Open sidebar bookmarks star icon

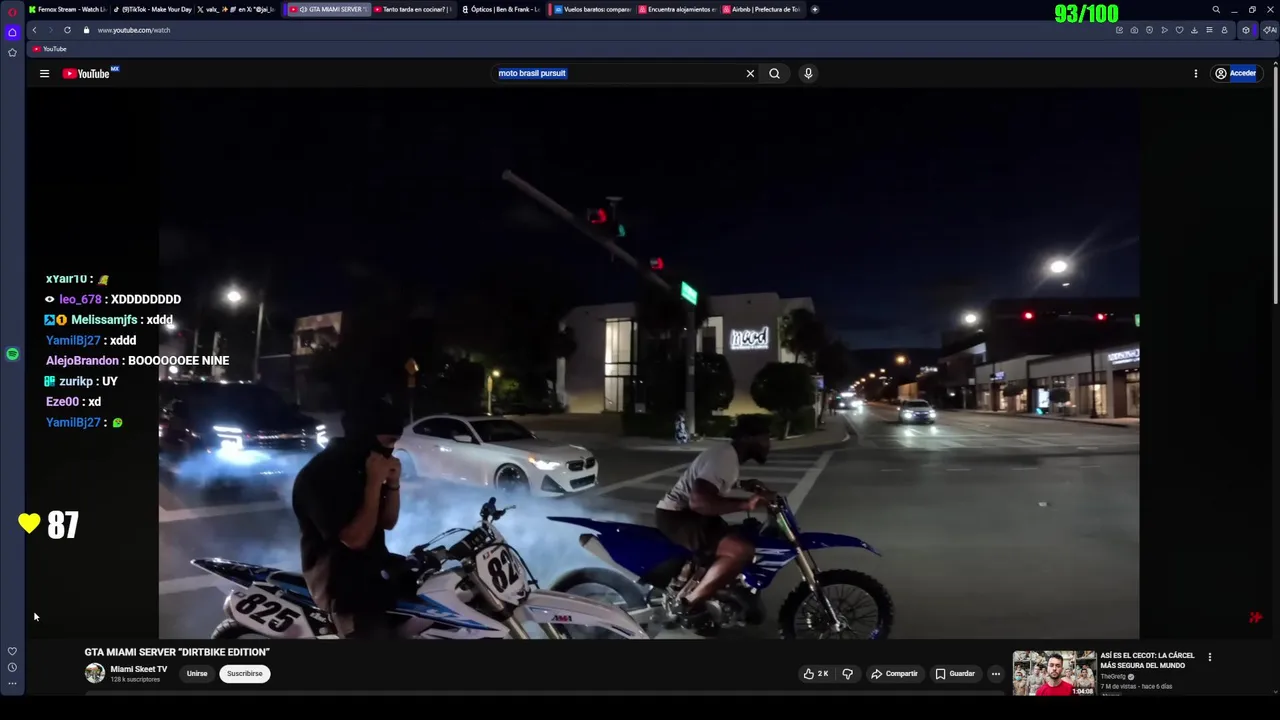point(12,52)
